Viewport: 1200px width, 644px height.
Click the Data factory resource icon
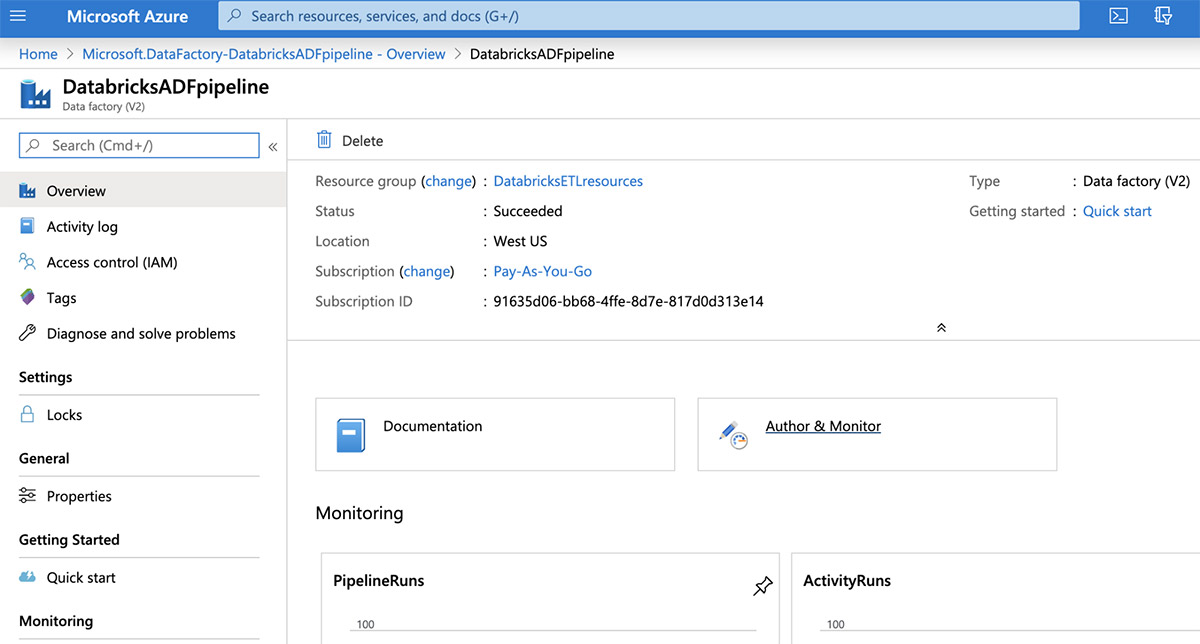tap(35, 94)
